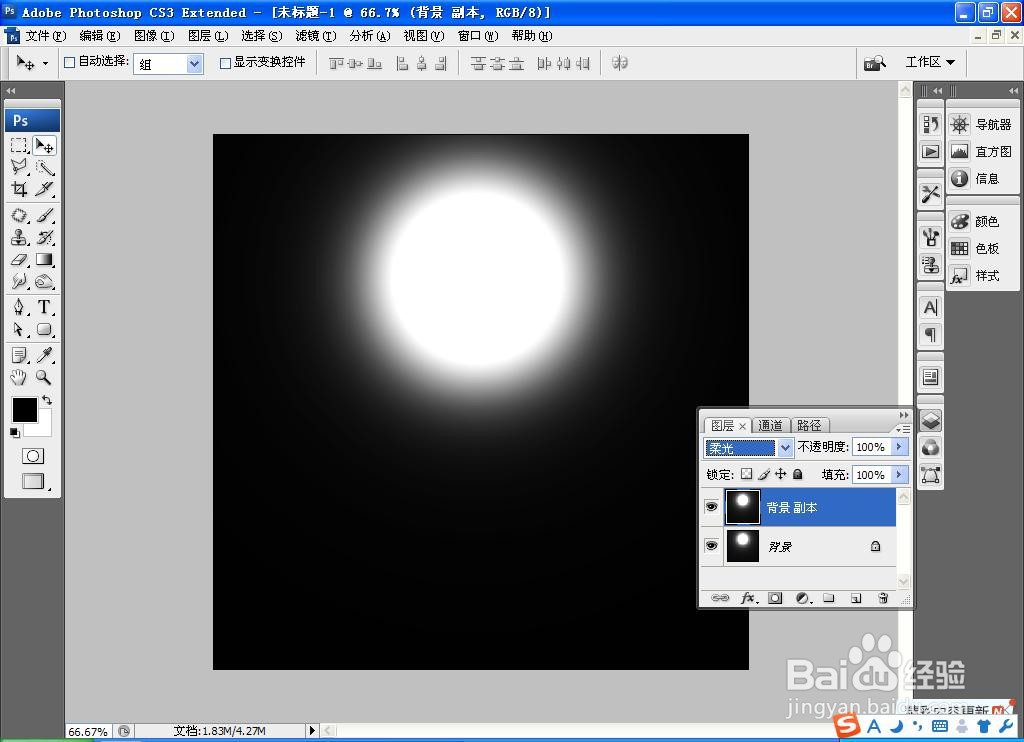Screen dimensions: 1024x742
Task: Open the 图像 menu
Action: 154,36
